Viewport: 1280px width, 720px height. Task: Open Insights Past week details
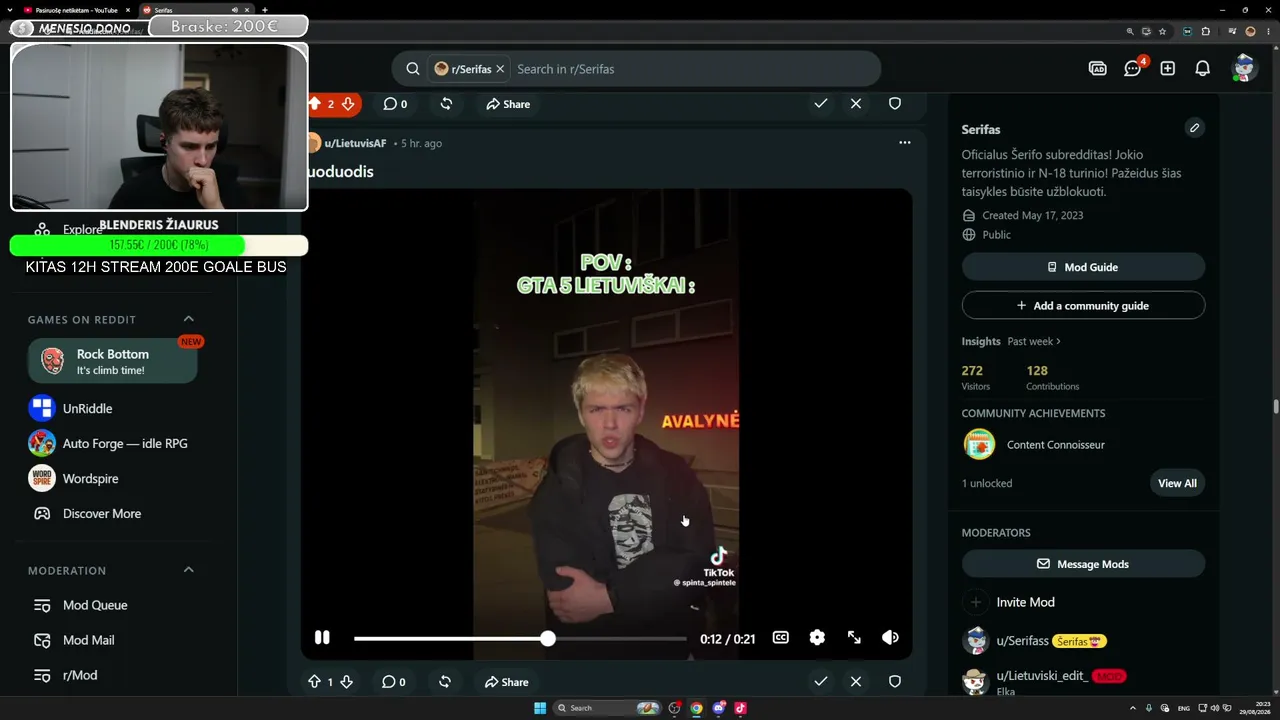(x=1034, y=341)
